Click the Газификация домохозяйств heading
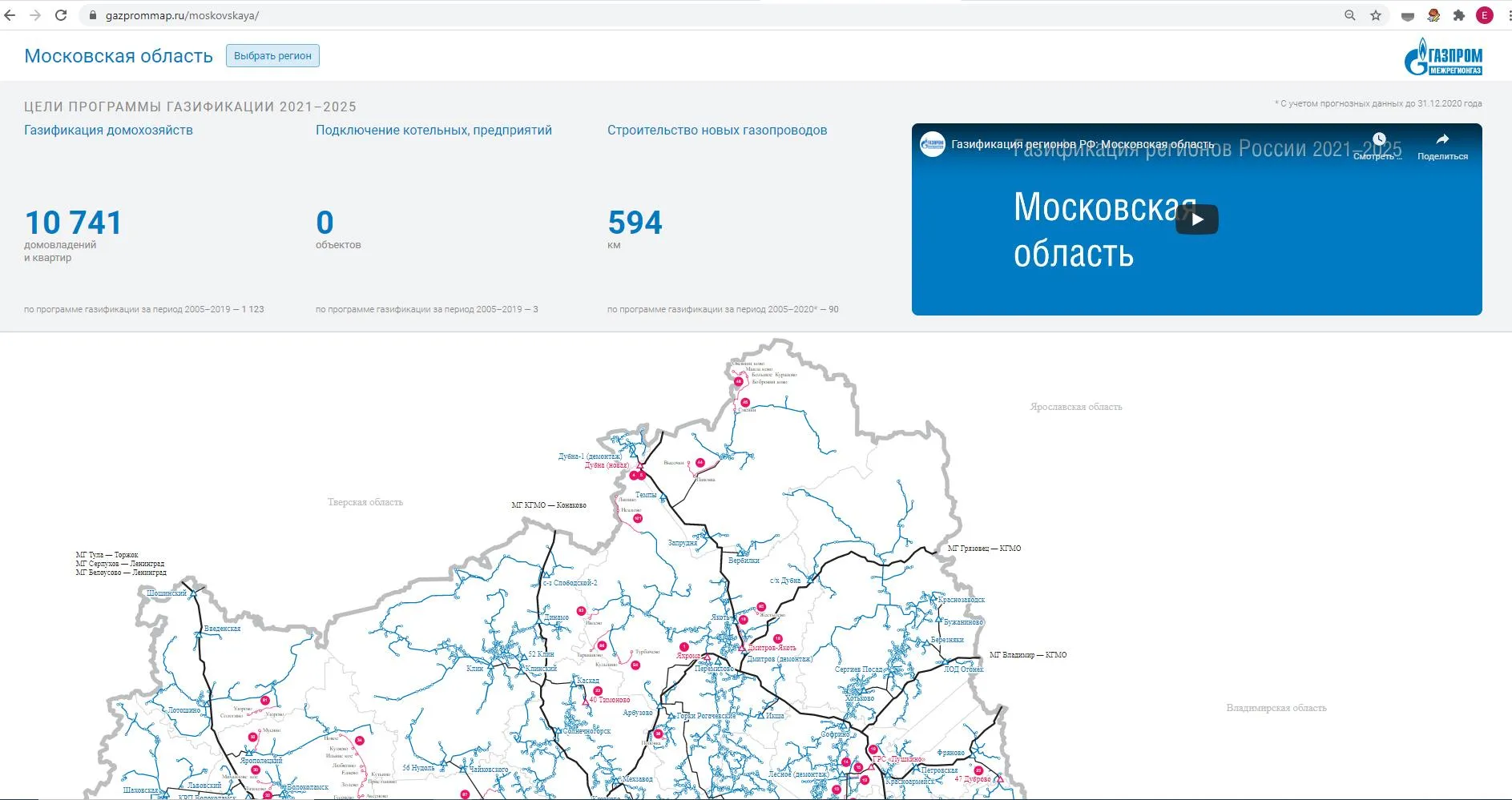 (x=108, y=131)
